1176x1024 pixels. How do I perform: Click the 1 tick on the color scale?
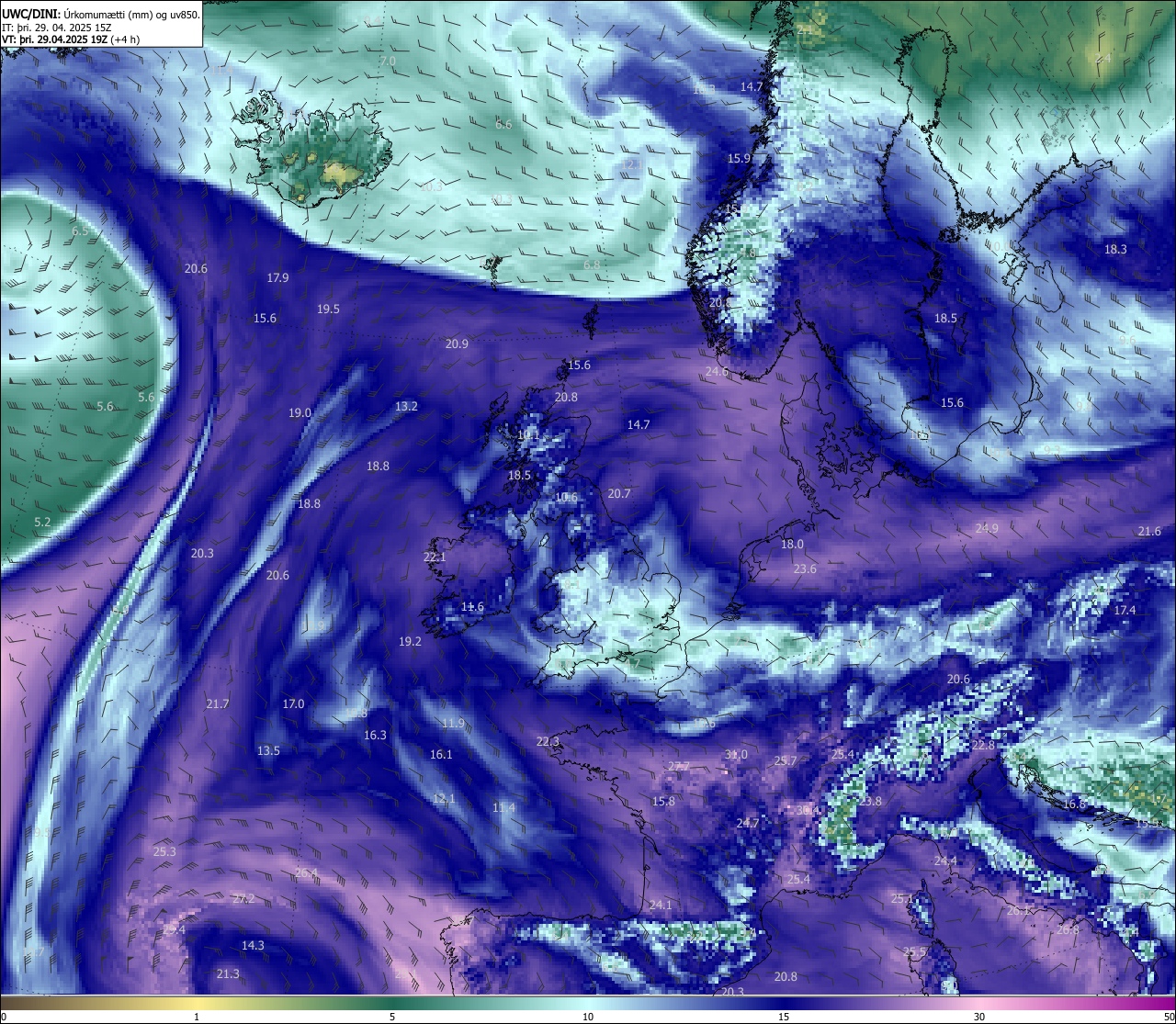point(197,1017)
